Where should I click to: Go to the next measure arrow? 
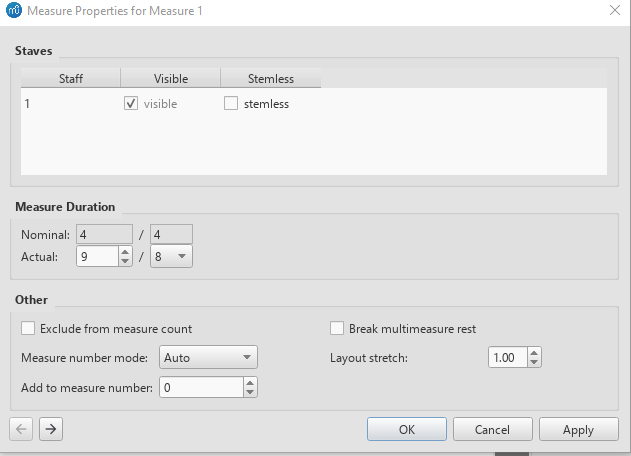pyautogui.click(x=51, y=429)
